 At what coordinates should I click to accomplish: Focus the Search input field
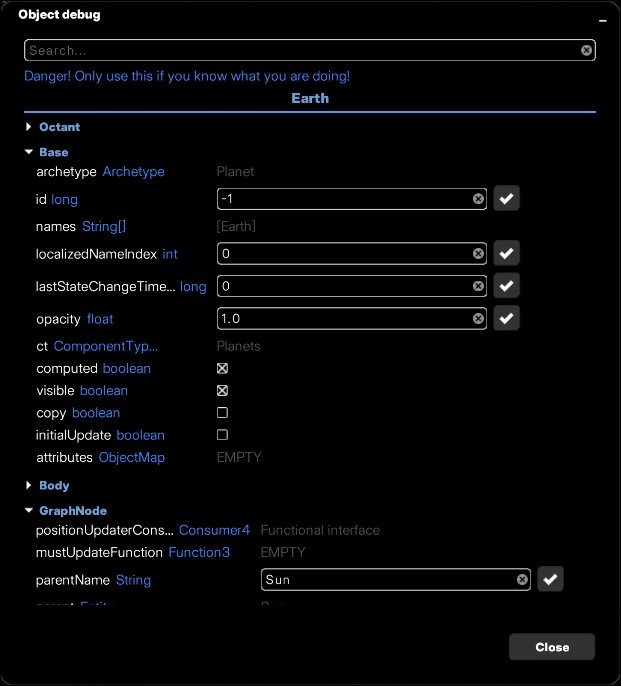(x=300, y=50)
